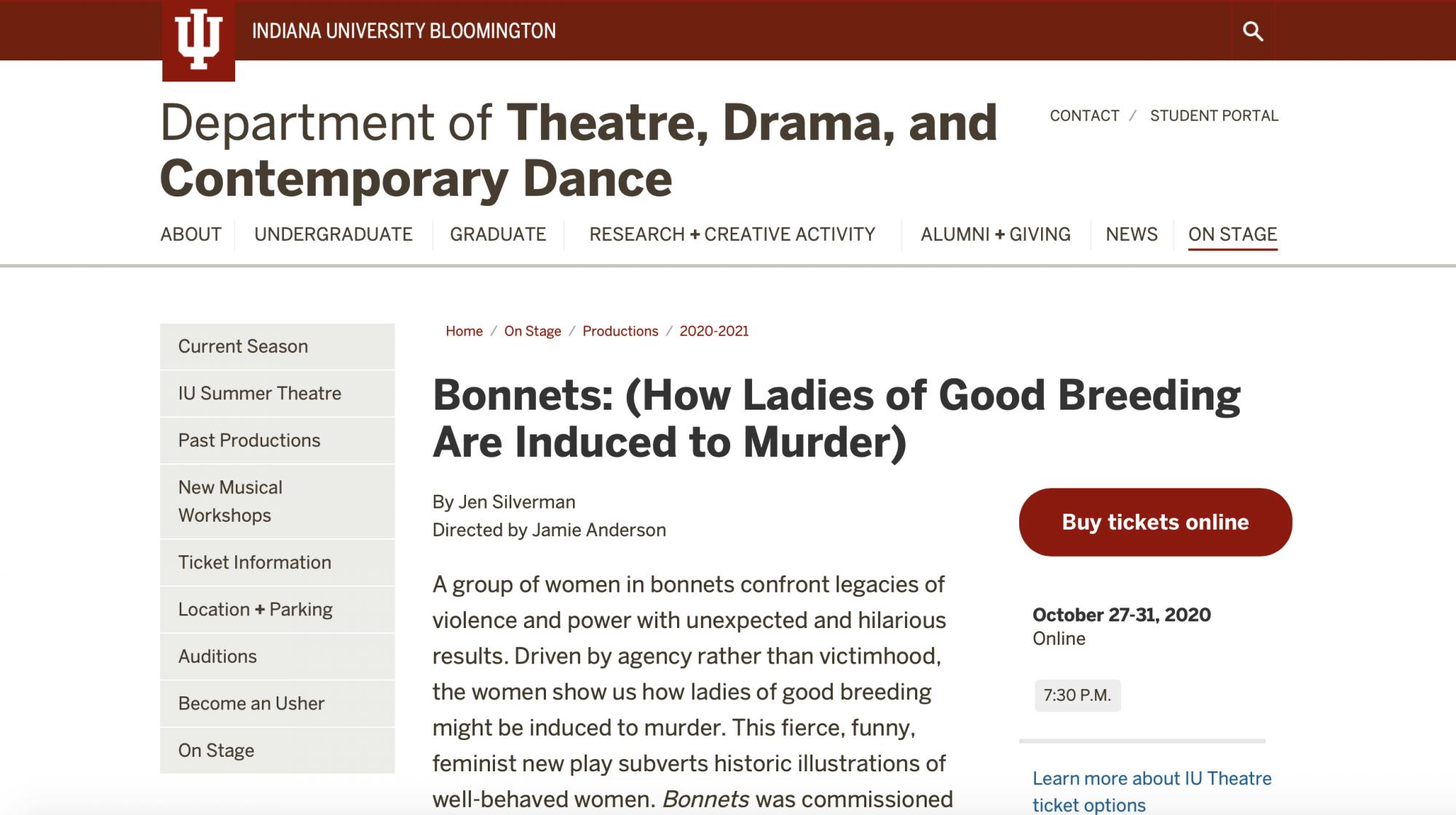Screen dimensions: 1456x815
Task: Open the Undergraduate menu item
Action: [333, 234]
